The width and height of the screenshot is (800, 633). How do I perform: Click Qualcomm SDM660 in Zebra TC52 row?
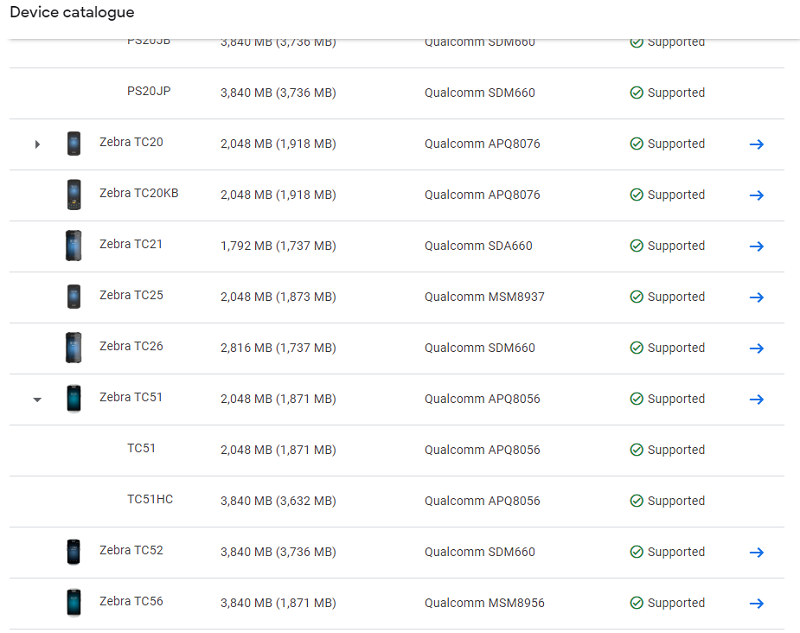pyautogui.click(x=480, y=552)
